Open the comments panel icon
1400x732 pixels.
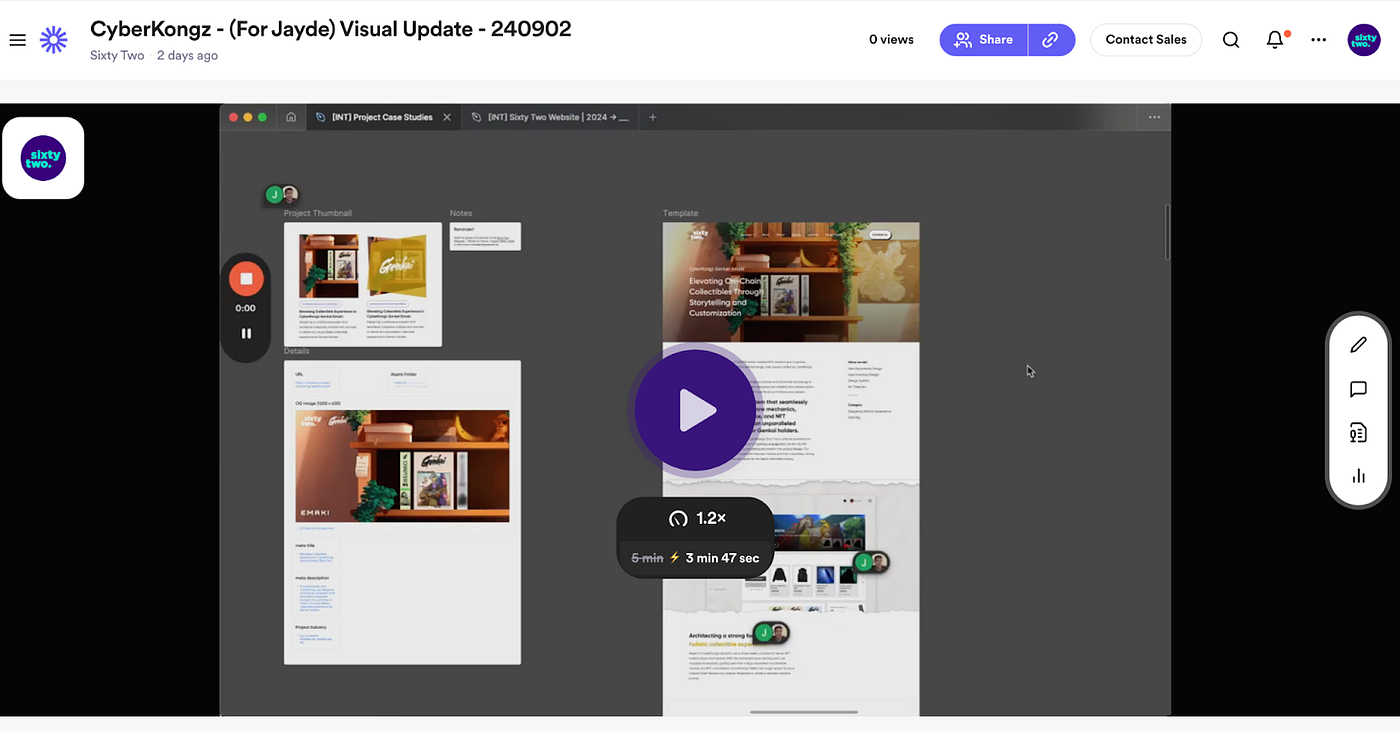point(1358,389)
